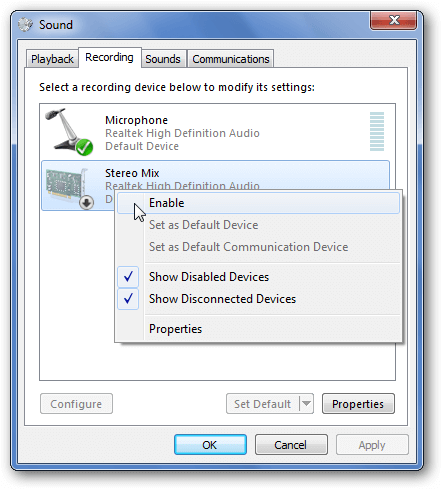Close the Sound dialog window
The height and width of the screenshot is (489, 442).
394,20
